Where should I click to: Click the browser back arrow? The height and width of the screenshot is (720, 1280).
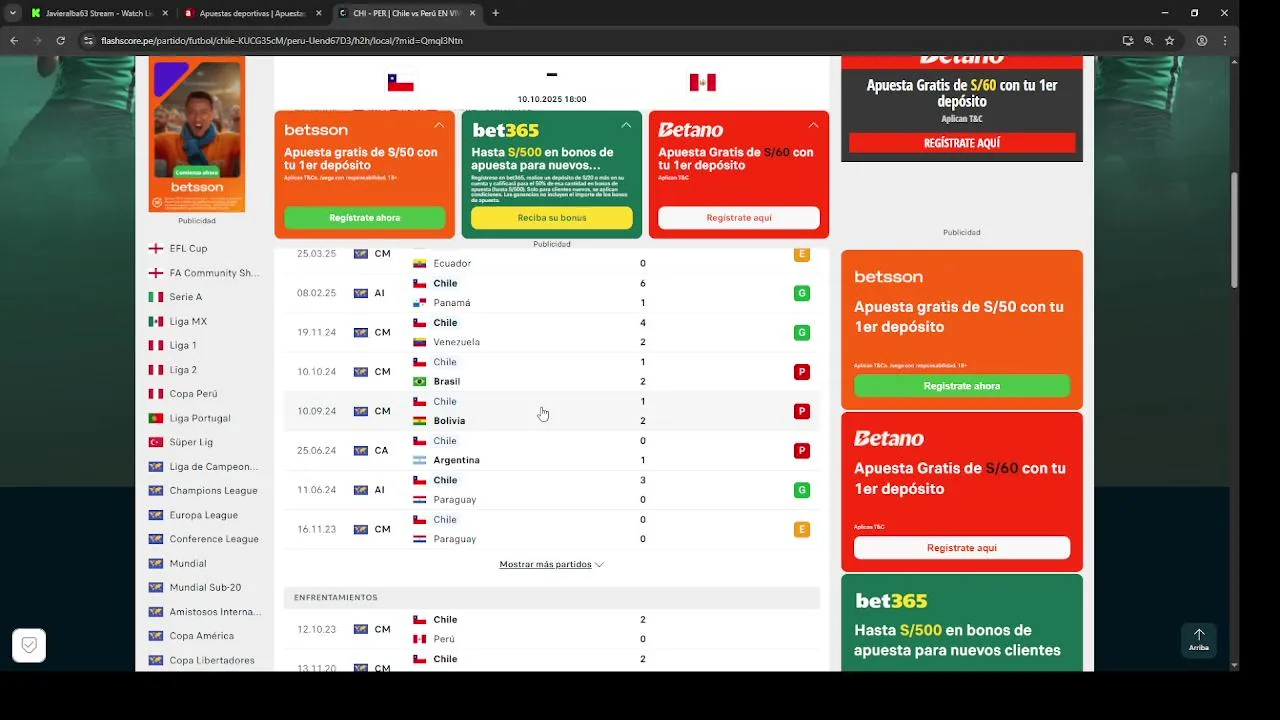pos(14,41)
